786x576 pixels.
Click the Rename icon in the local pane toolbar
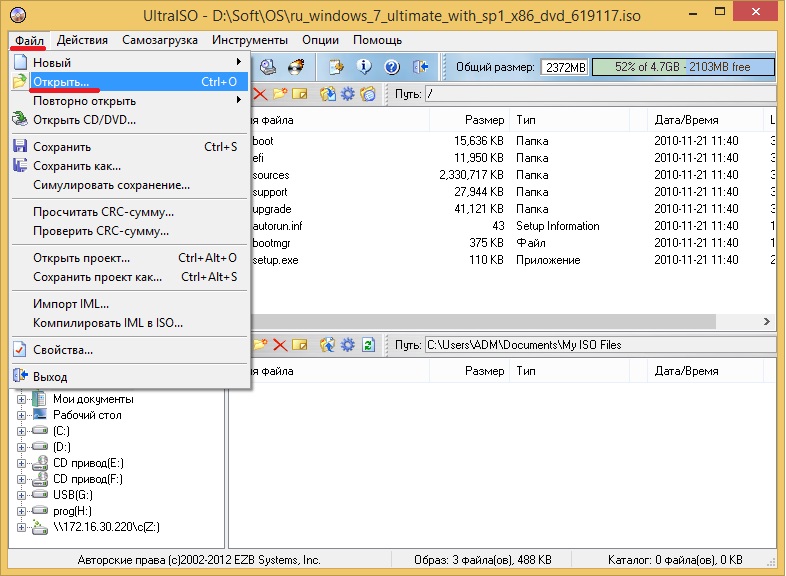(300, 345)
